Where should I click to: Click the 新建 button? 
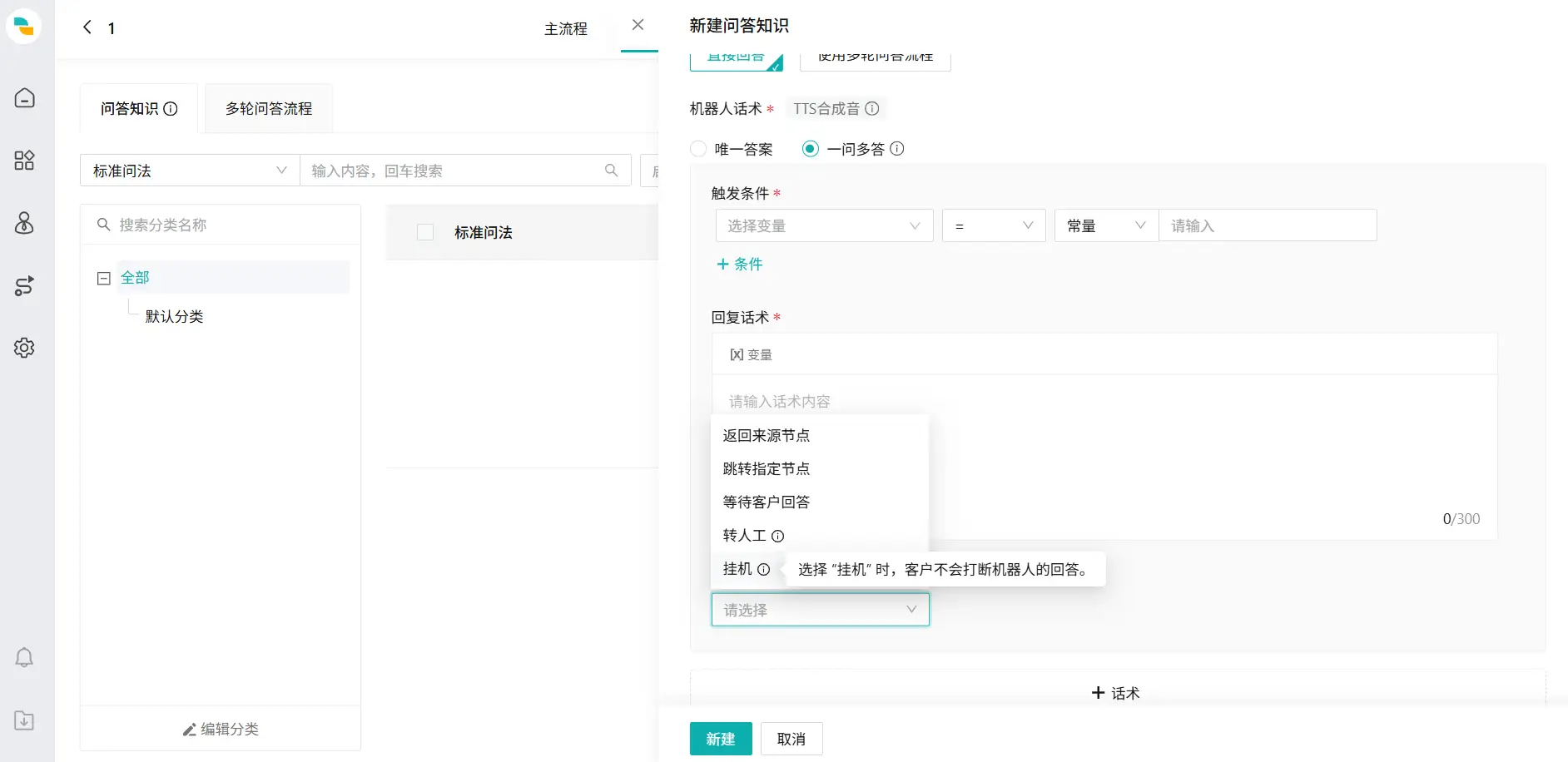click(x=721, y=739)
